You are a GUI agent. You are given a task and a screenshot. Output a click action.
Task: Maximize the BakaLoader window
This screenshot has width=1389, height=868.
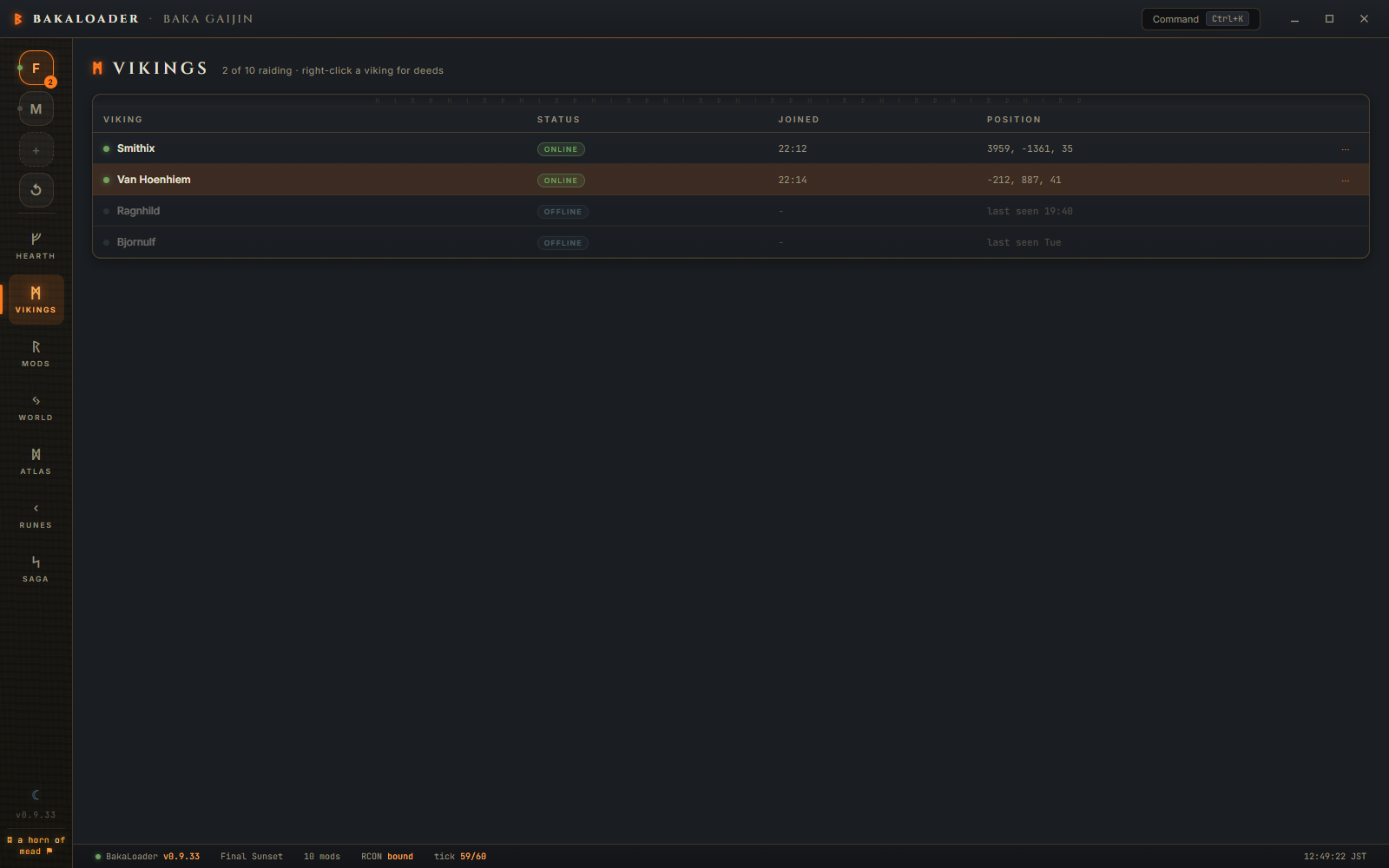coord(1329,19)
